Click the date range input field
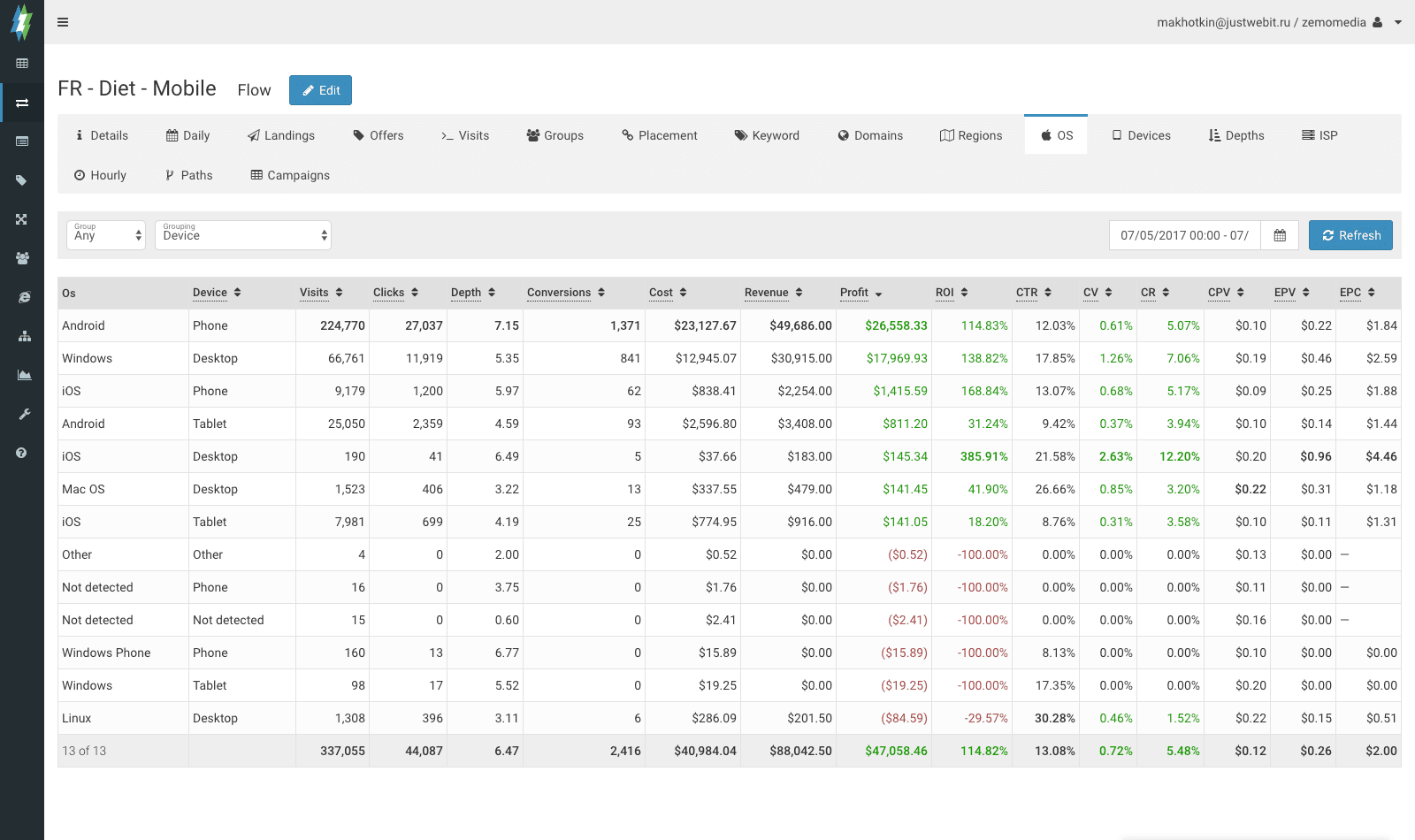 [1185, 235]
